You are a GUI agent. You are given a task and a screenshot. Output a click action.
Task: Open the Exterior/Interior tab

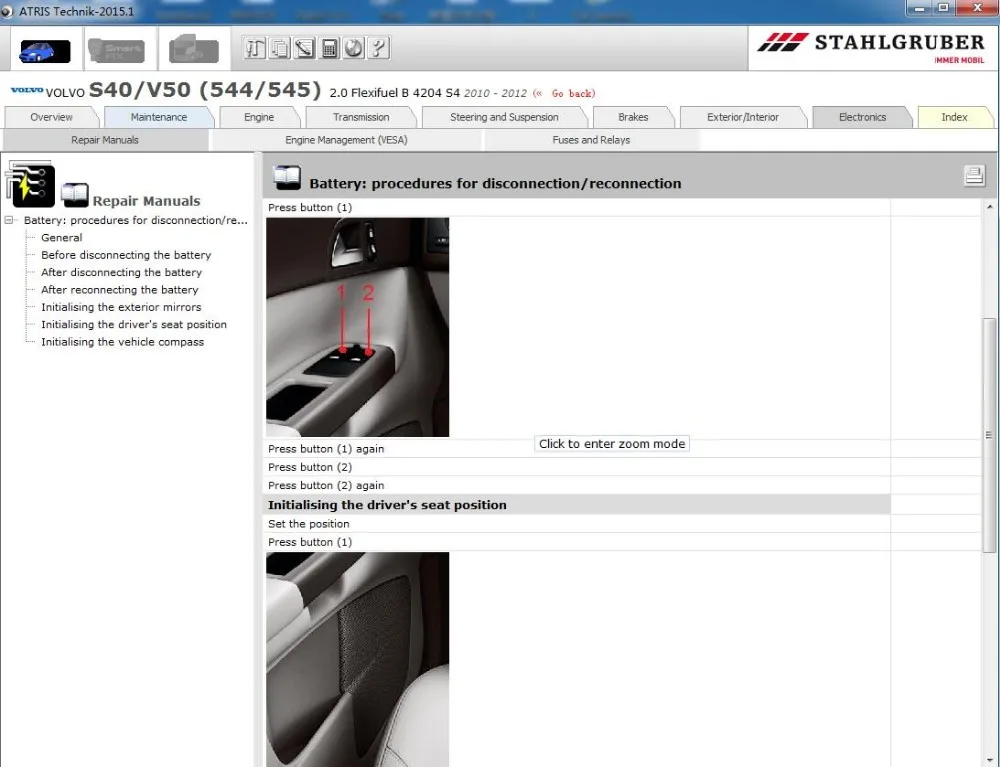[743, 117]
